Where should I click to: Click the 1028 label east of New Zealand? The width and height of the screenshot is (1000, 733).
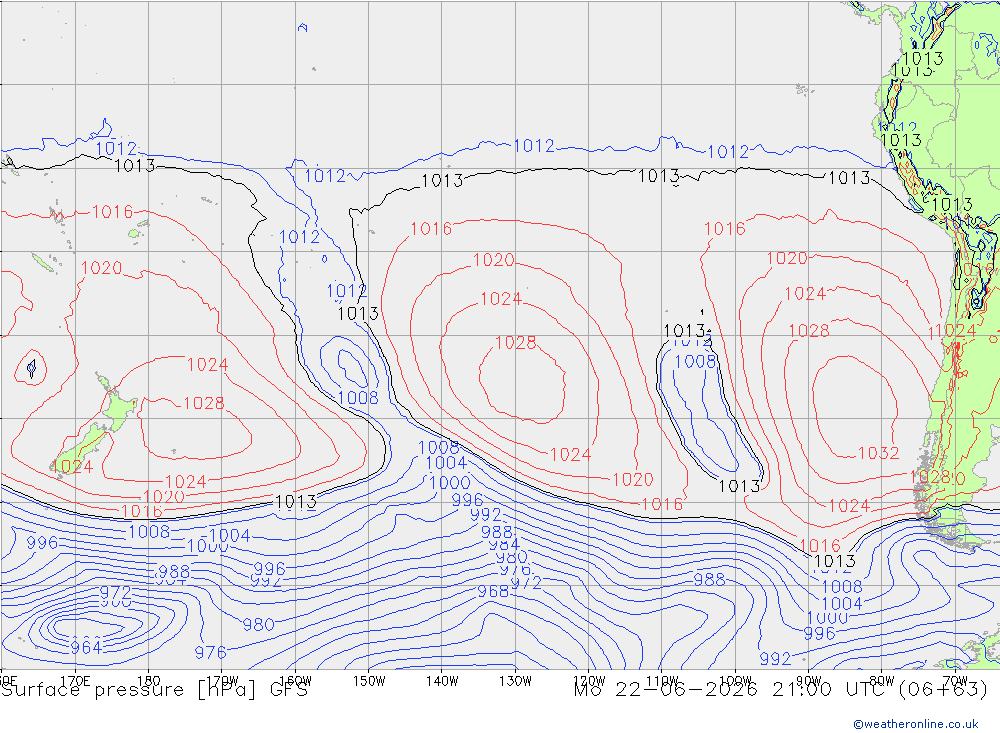click(x=203, y=403)
